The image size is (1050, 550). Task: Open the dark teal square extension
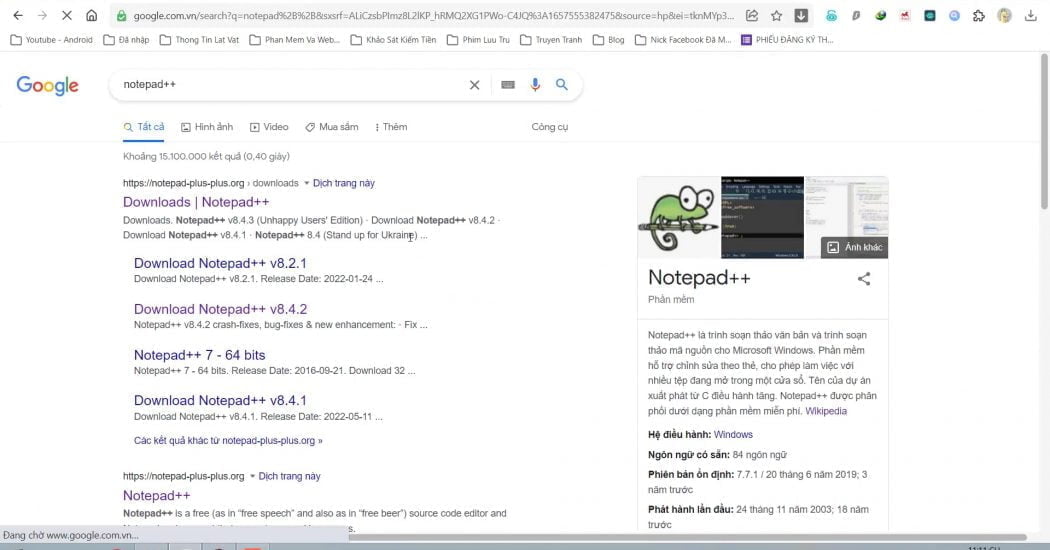coord(929,15)
